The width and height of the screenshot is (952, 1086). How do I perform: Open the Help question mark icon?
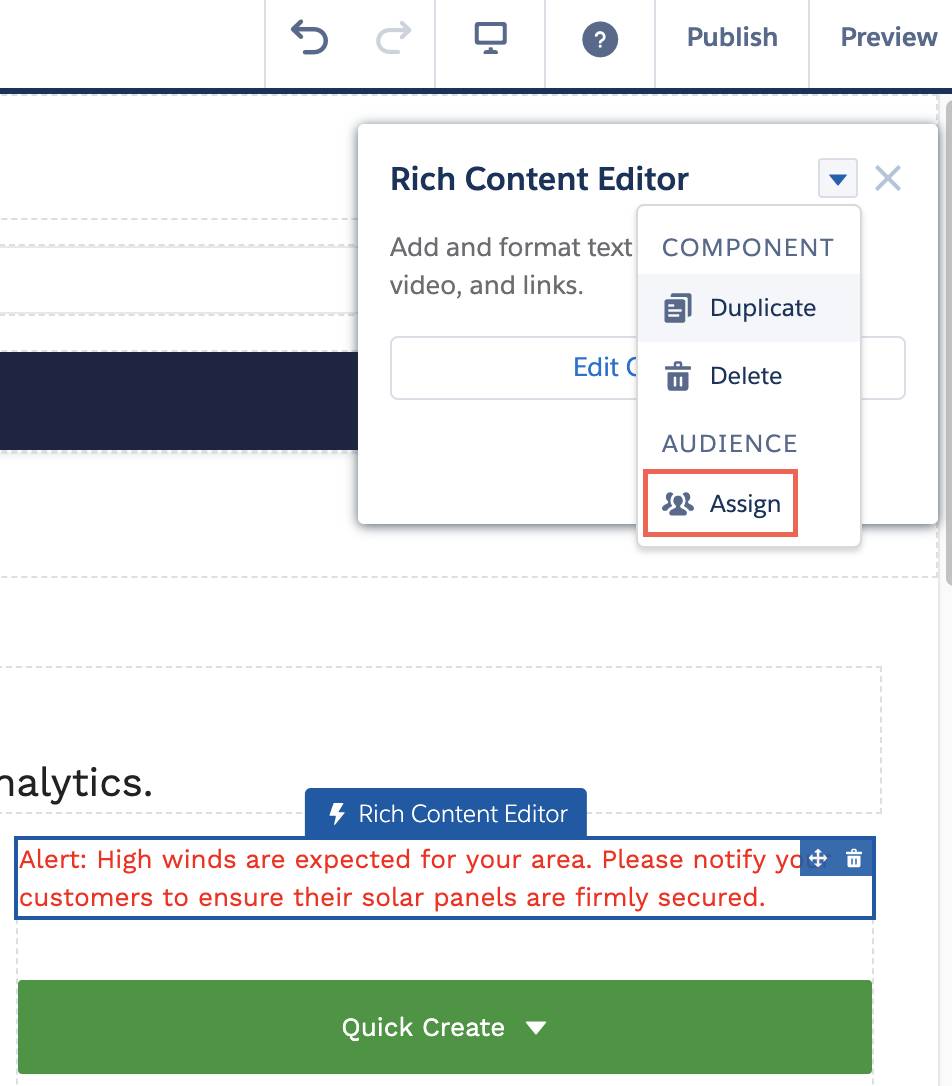[x=599, y=37]
